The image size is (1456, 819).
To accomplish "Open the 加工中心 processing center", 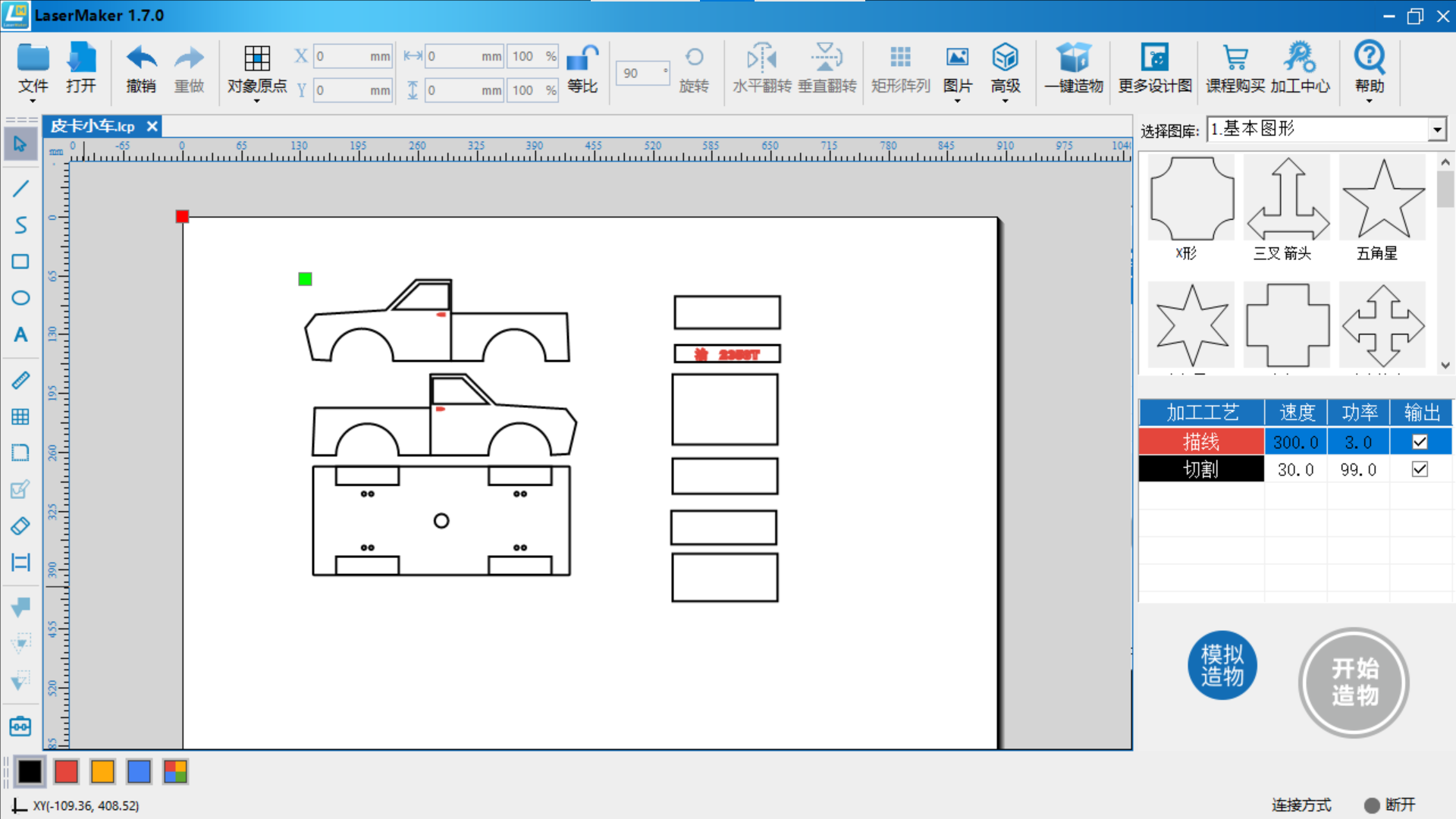I will 1300,69.
